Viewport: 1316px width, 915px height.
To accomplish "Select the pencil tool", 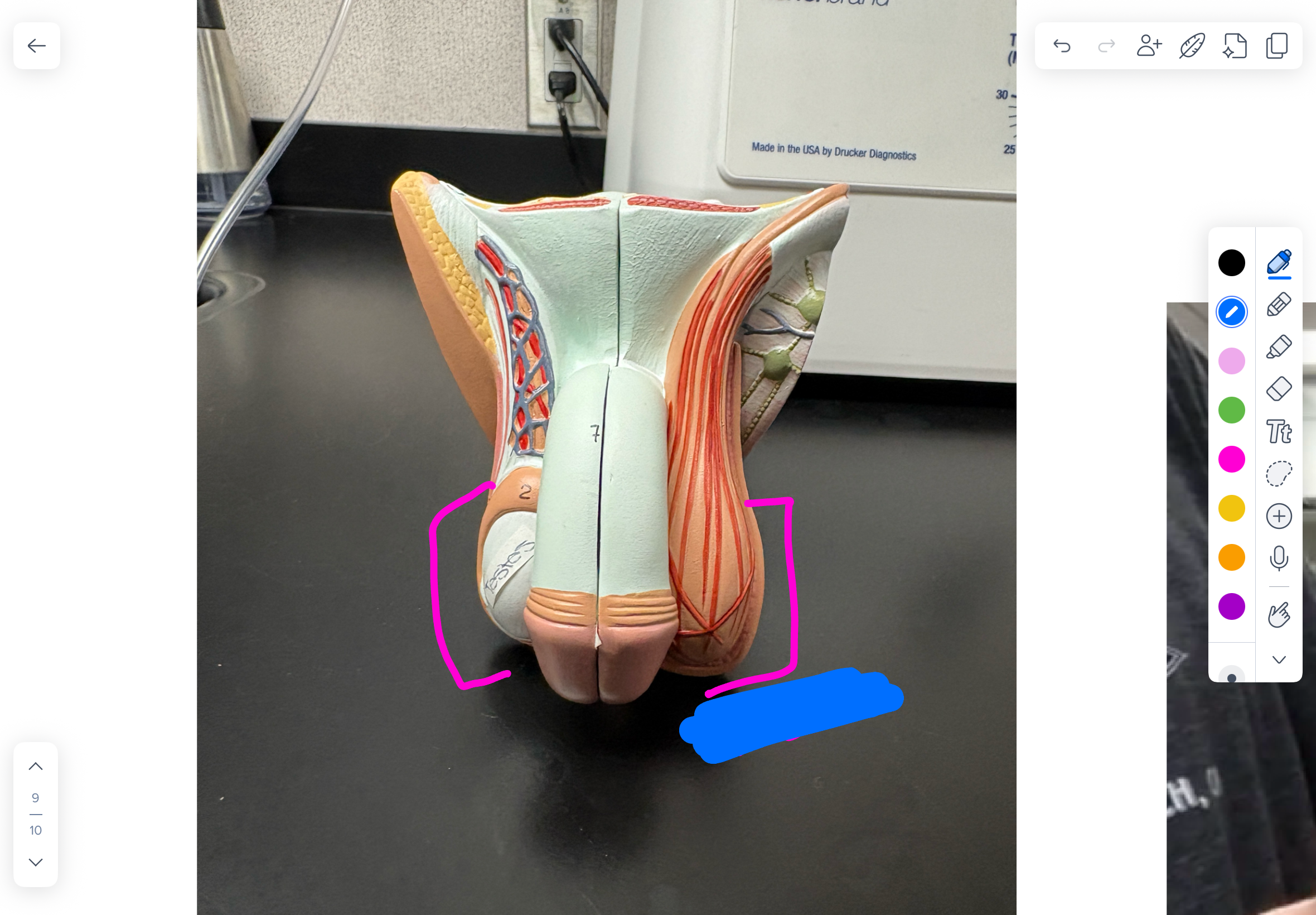I will pyautogui.click(x=1279, y=305).
